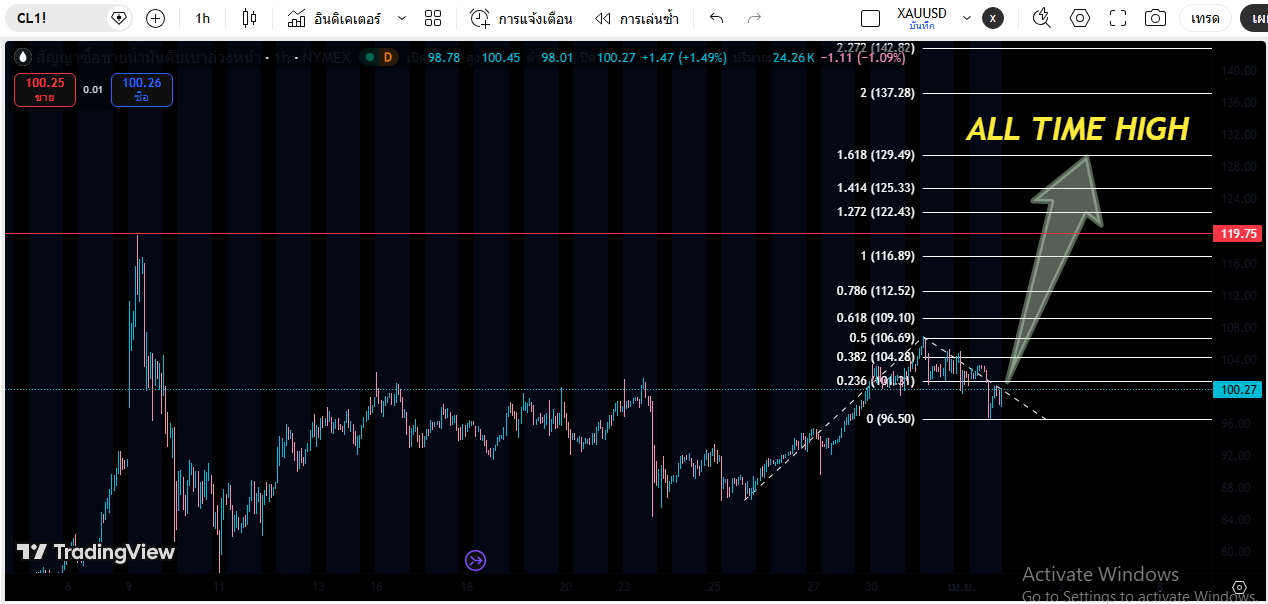Screen dimensions: 1268x604
Task: Click the oil drop symbol logo
Action: click(22, 57)
